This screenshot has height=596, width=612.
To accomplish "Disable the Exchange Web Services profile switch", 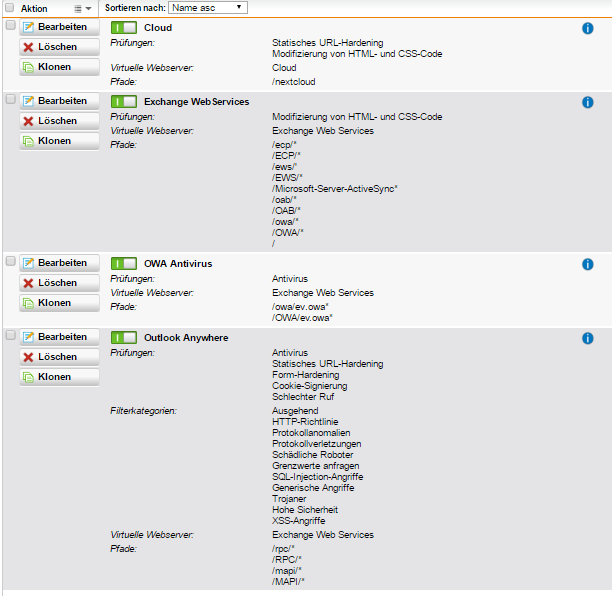I will click(x=124, y=102).
